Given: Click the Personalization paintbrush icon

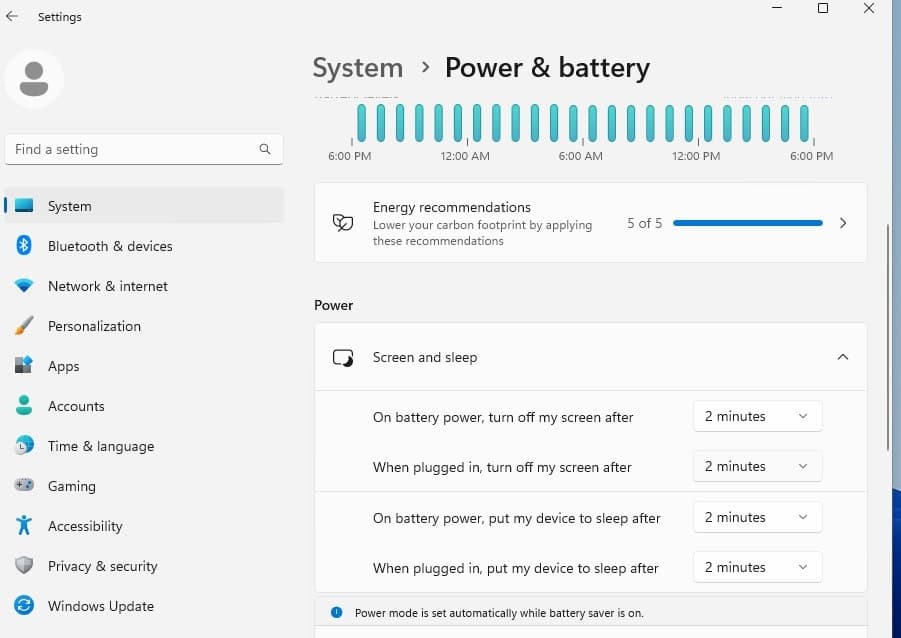Looking at the screenshot, I should coord(24,326).
